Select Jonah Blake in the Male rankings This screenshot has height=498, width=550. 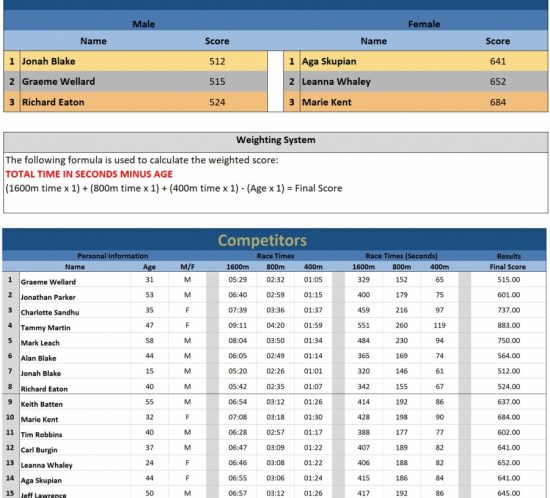[x=48, y=61]
